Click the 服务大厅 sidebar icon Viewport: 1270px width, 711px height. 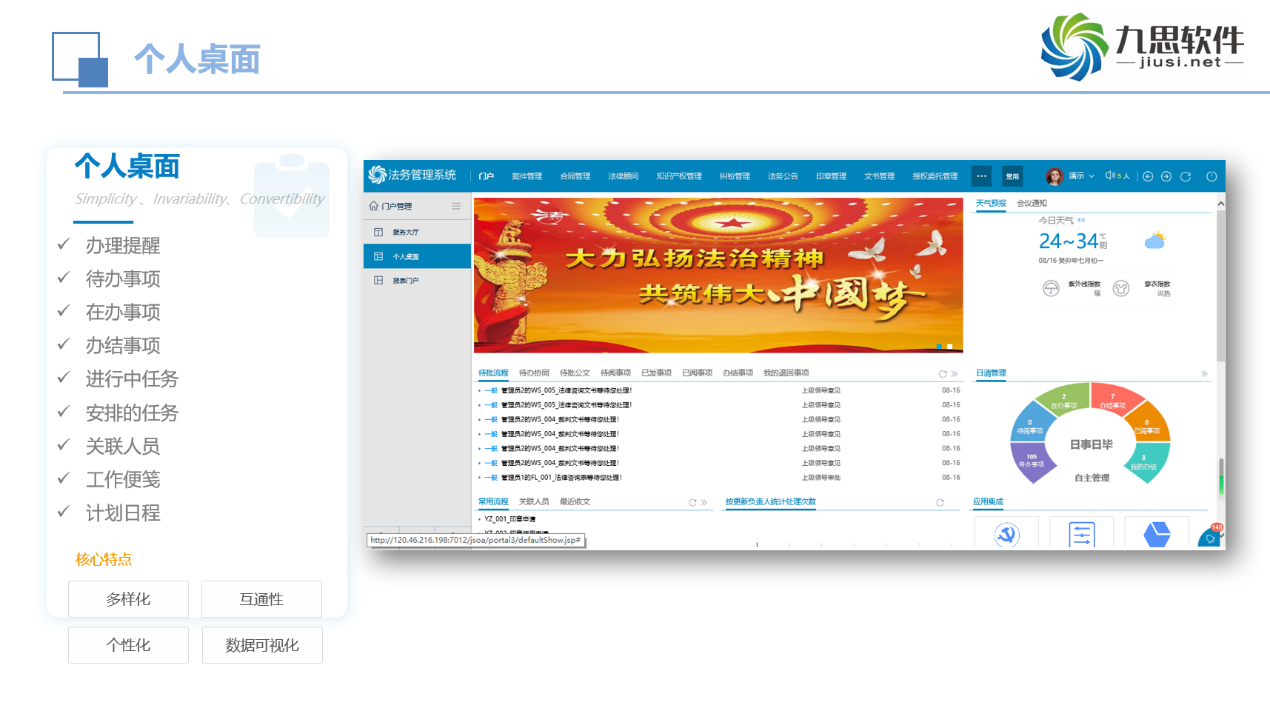[378, 232]
